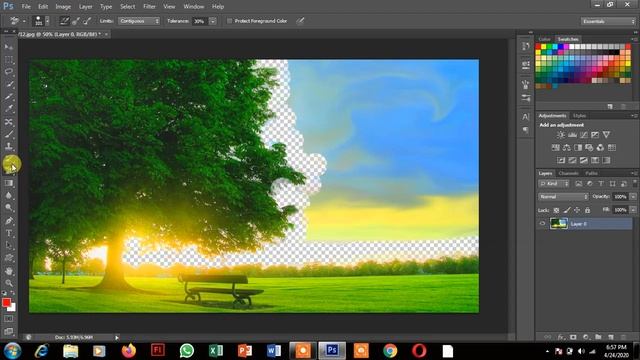The height and width of the screenshot is (360, 640).
Task: Select the Hand tool
Action: 9,271
